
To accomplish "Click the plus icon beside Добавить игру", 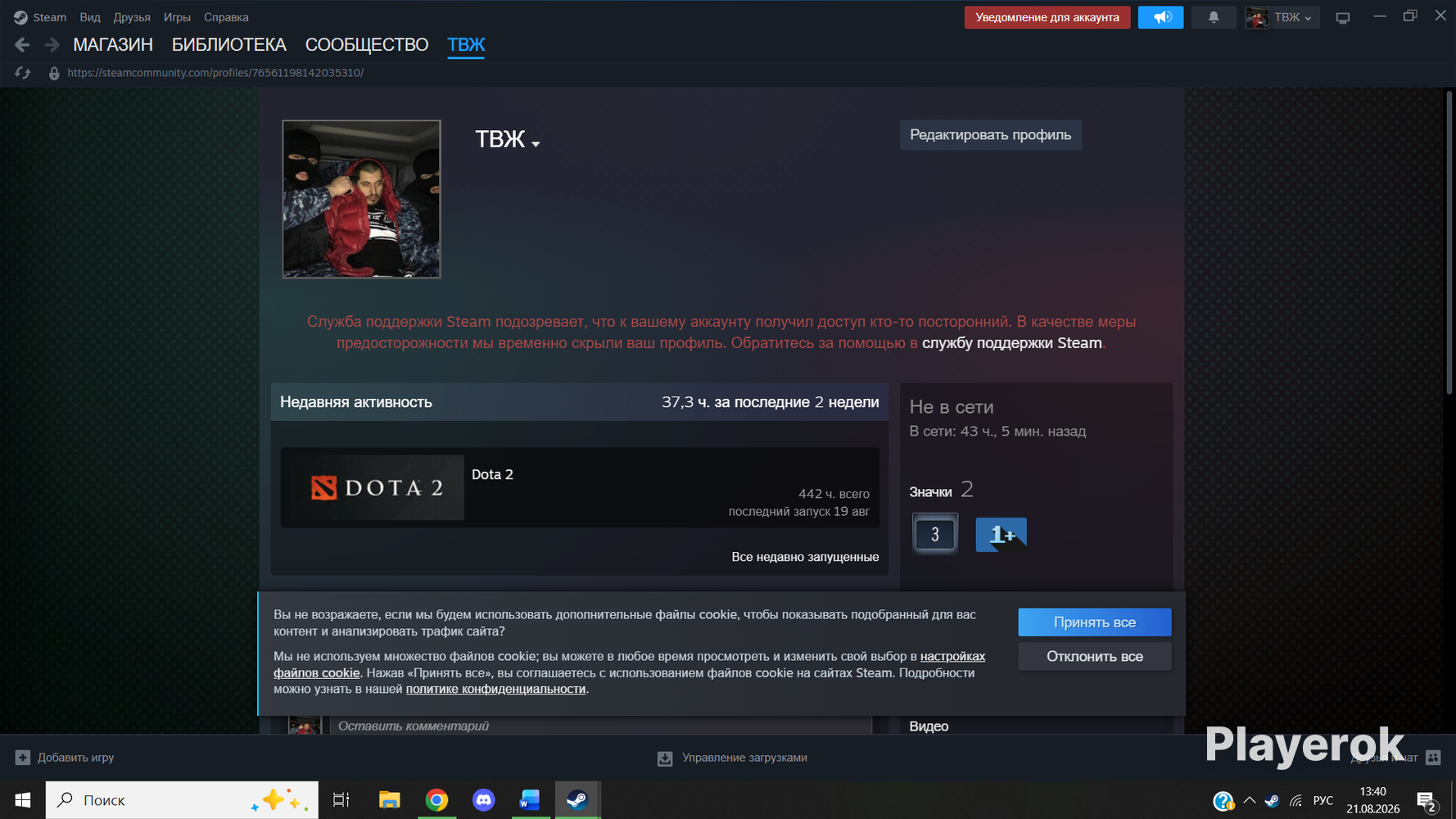I will pos(23,758).
